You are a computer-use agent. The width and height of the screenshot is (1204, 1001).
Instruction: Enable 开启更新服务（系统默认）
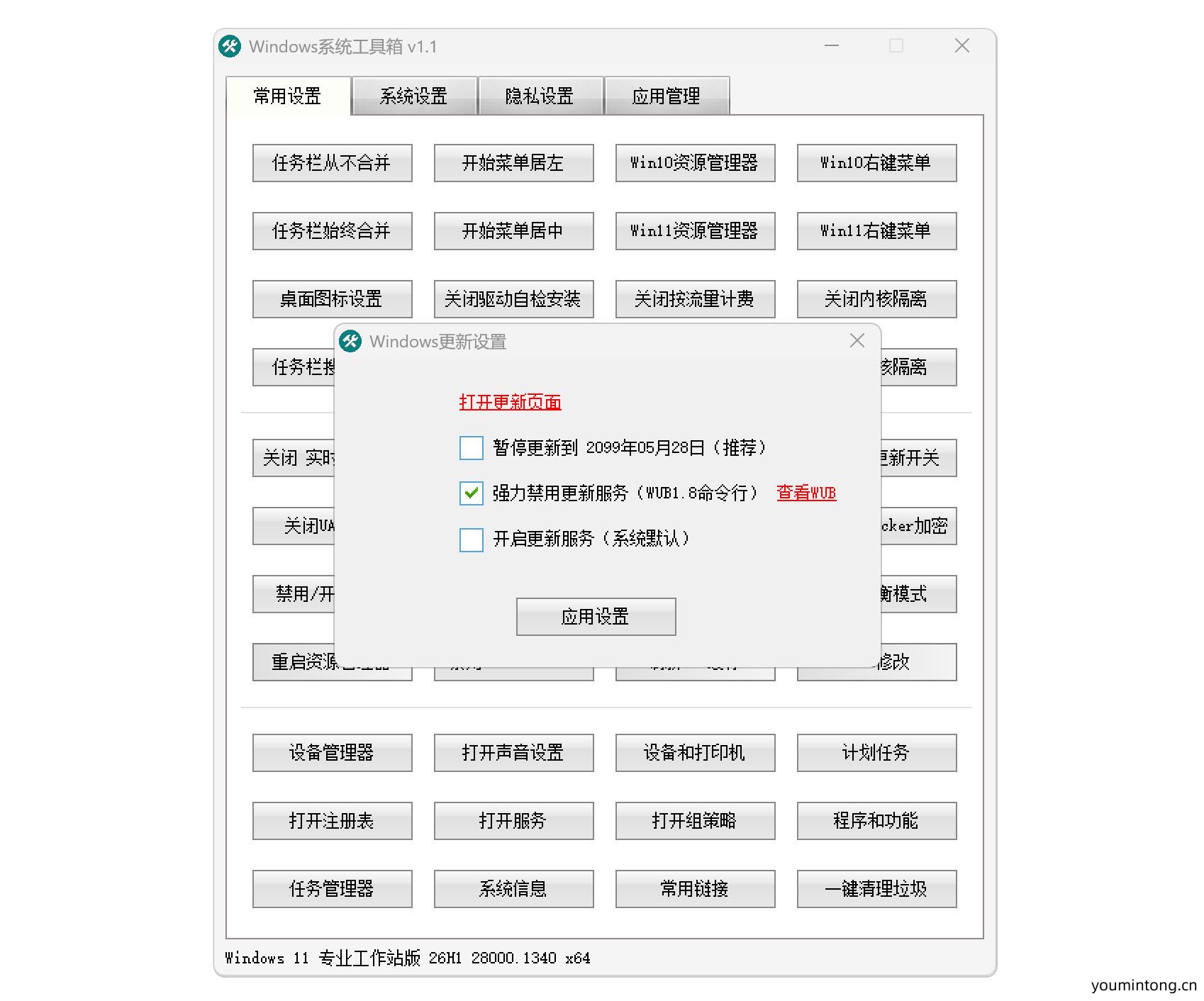[x=470, y=540]
